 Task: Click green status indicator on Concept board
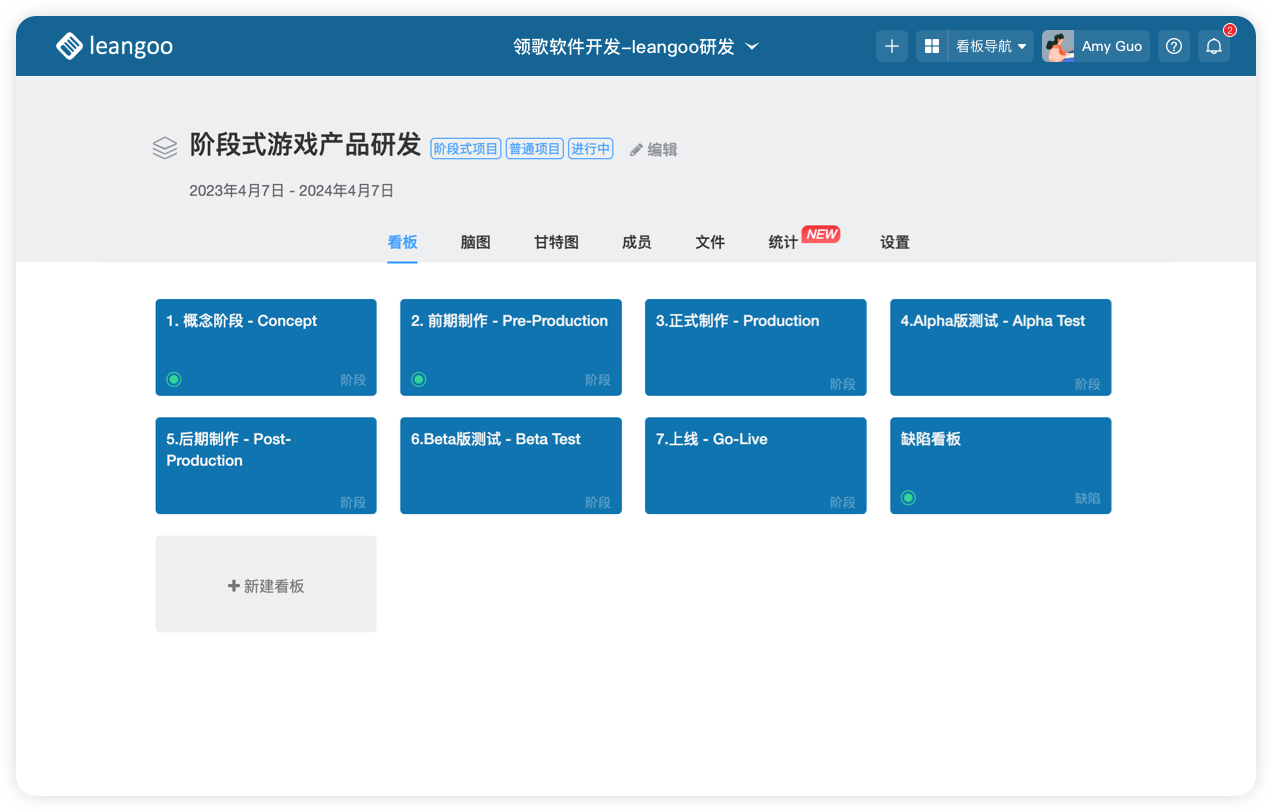(174, 379)
